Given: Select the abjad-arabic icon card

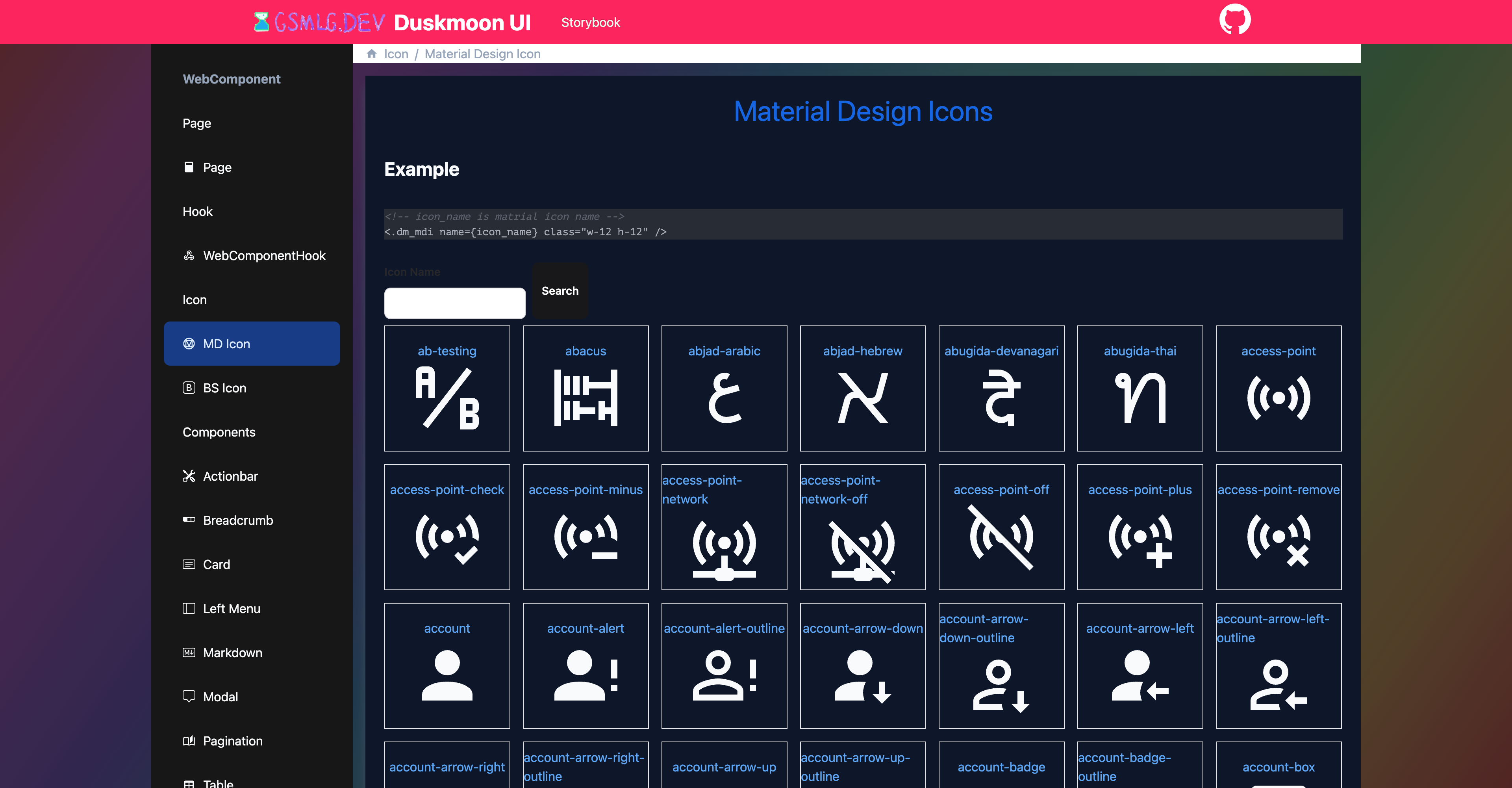Looking at the screenshot, I should 724,388.
